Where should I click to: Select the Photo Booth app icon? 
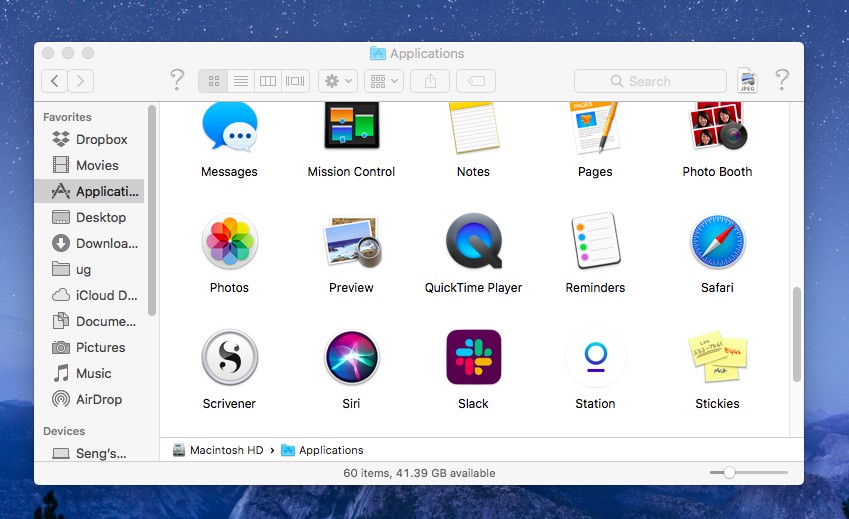point(717,126)
